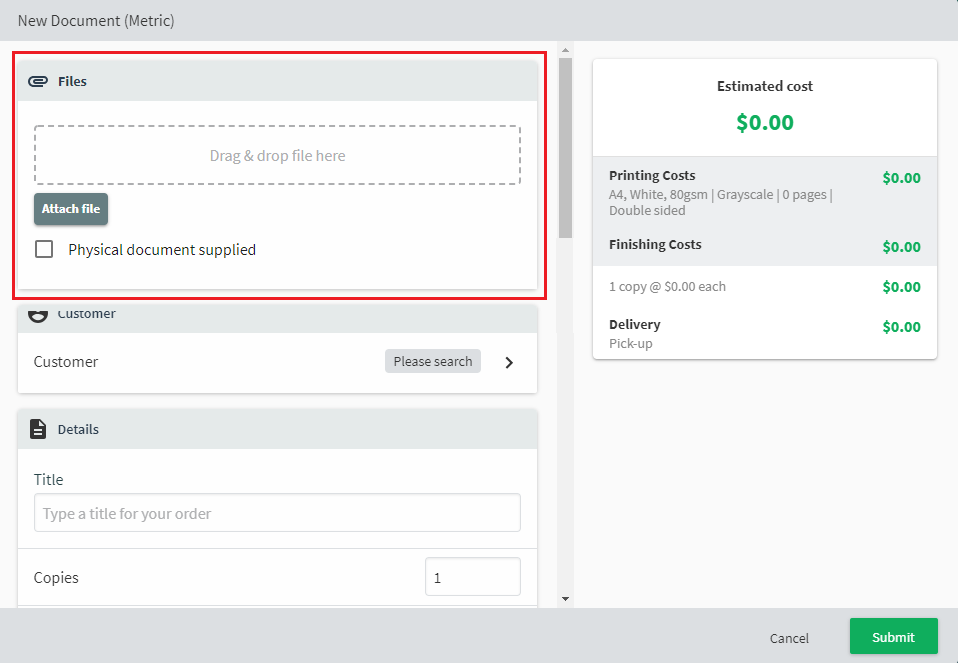Click the Pick-up delivery text
This screenshot has width=958, height=663.
coord(631,343)
